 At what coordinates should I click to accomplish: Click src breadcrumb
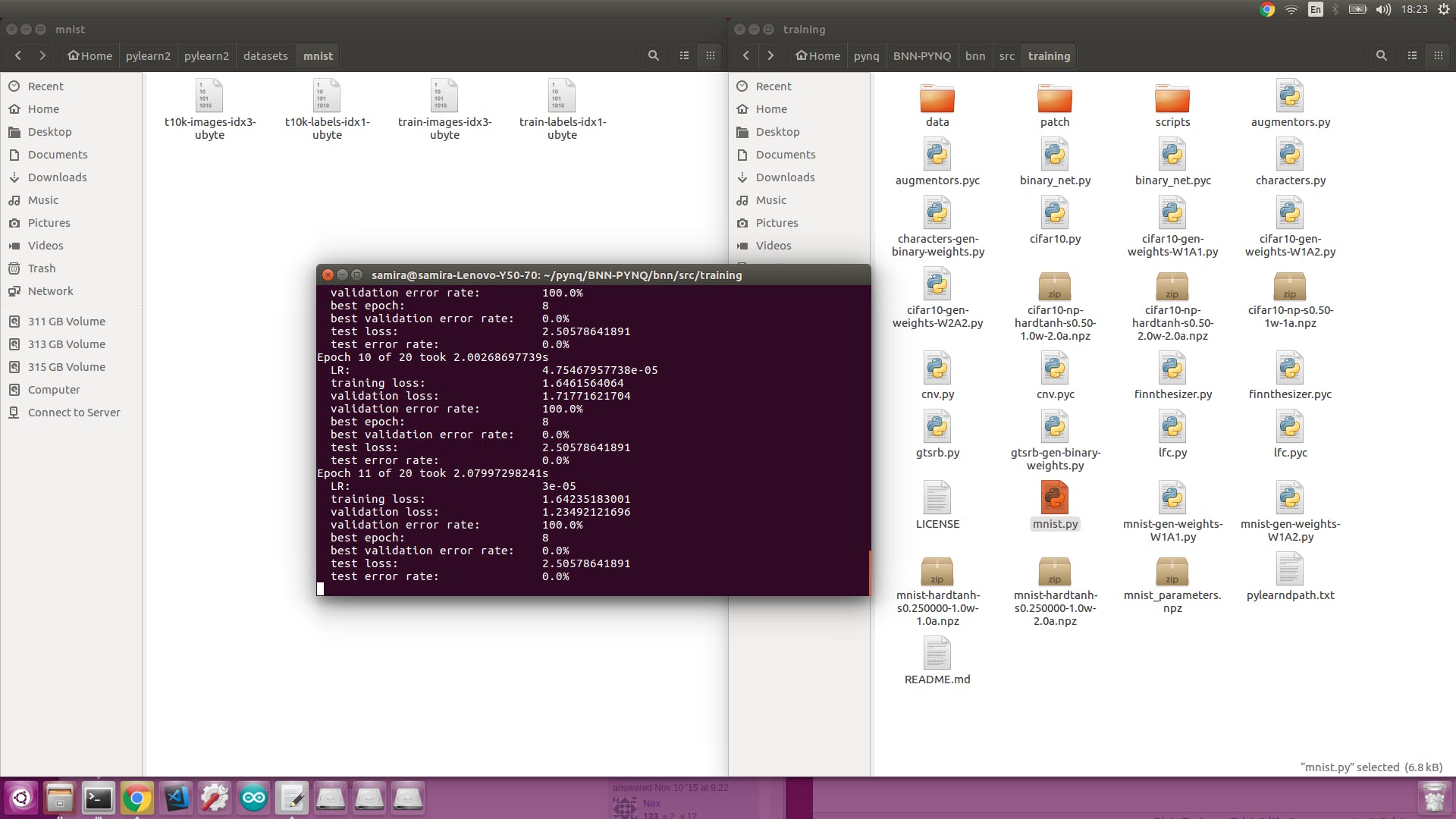coord(1007,55)
